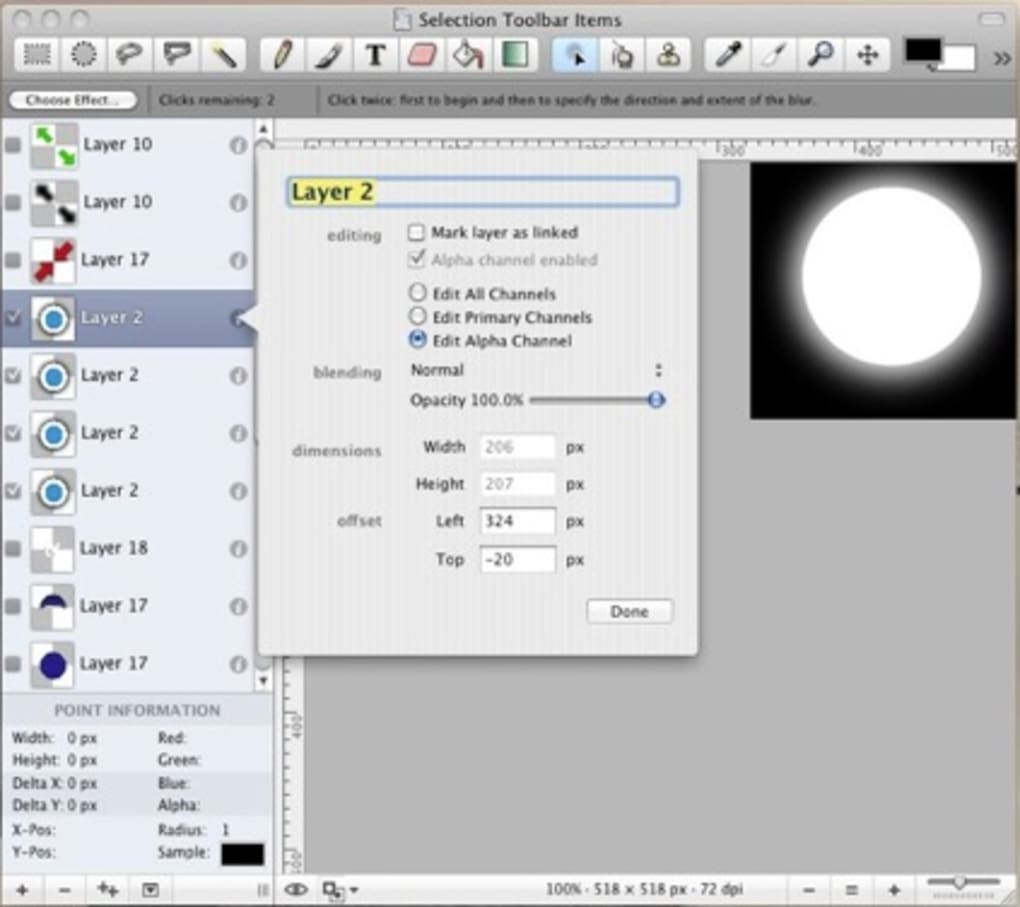Zoom in using the bottom-right plus
Screen dimensions: 1020x907
pyautogui.click(x=894, y=890)
